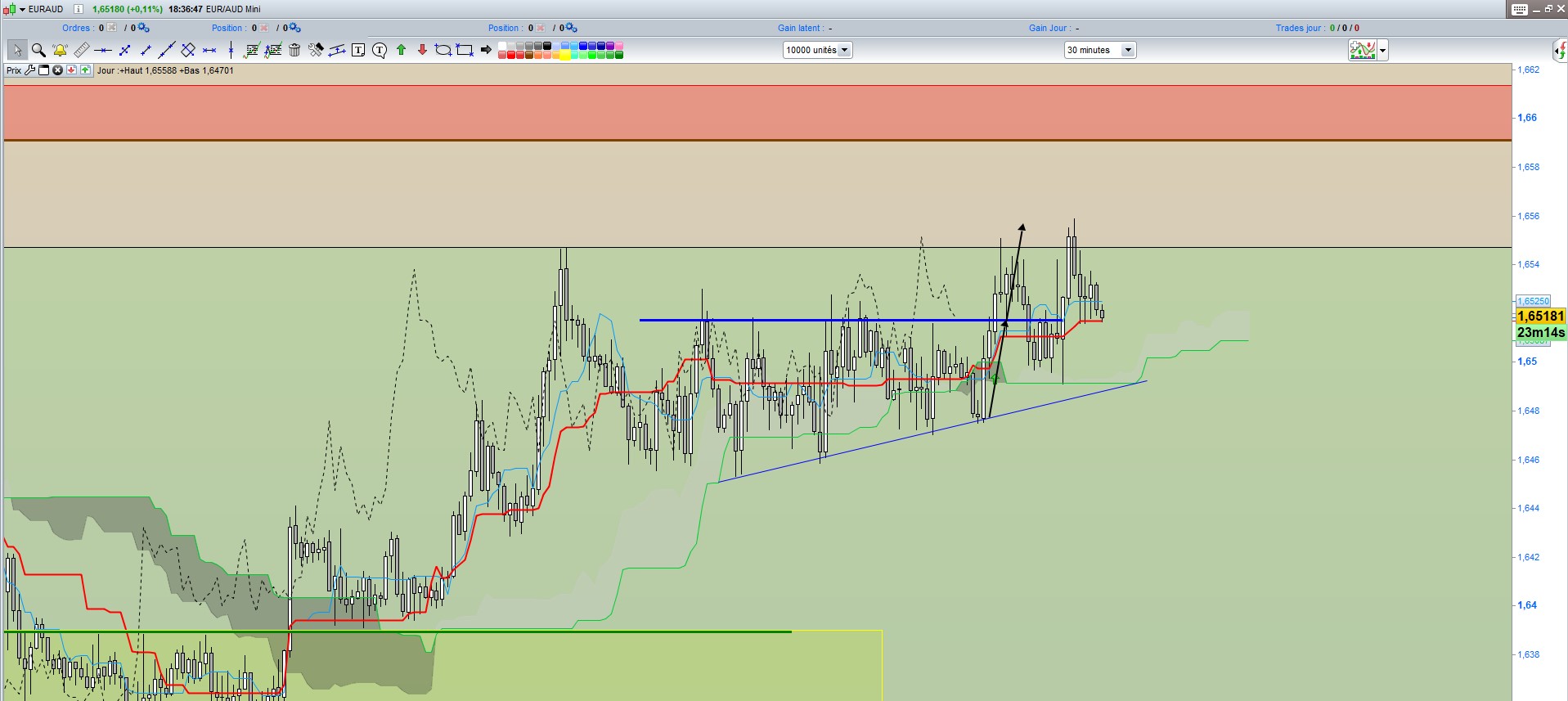Select the magnifying glass zoom tool
The image size is (1568, 701).
[x=38, y=50]
